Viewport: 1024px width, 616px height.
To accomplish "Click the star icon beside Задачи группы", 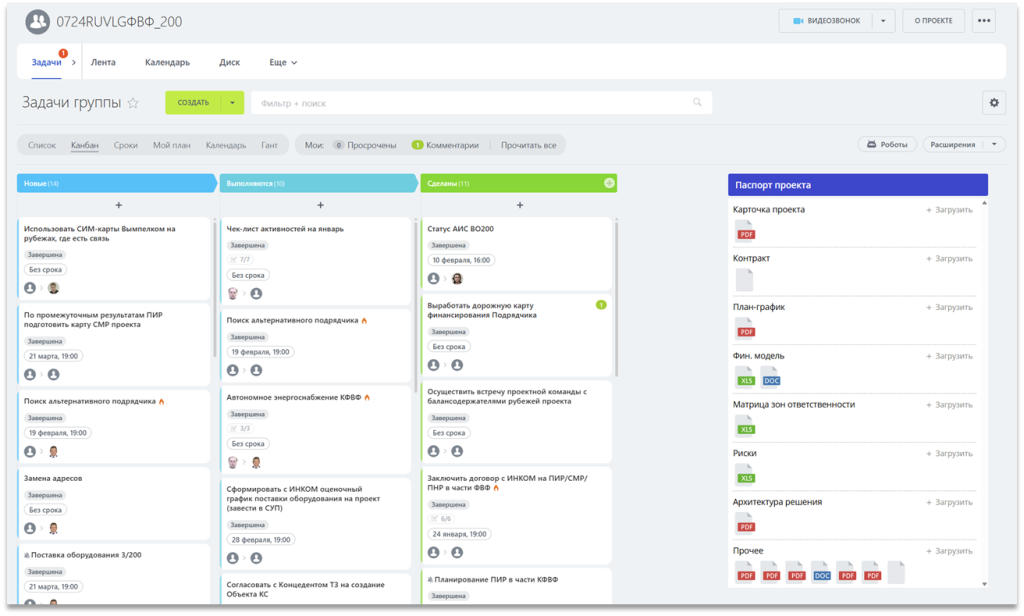I will pyautogui.click(x=133, y=103).
